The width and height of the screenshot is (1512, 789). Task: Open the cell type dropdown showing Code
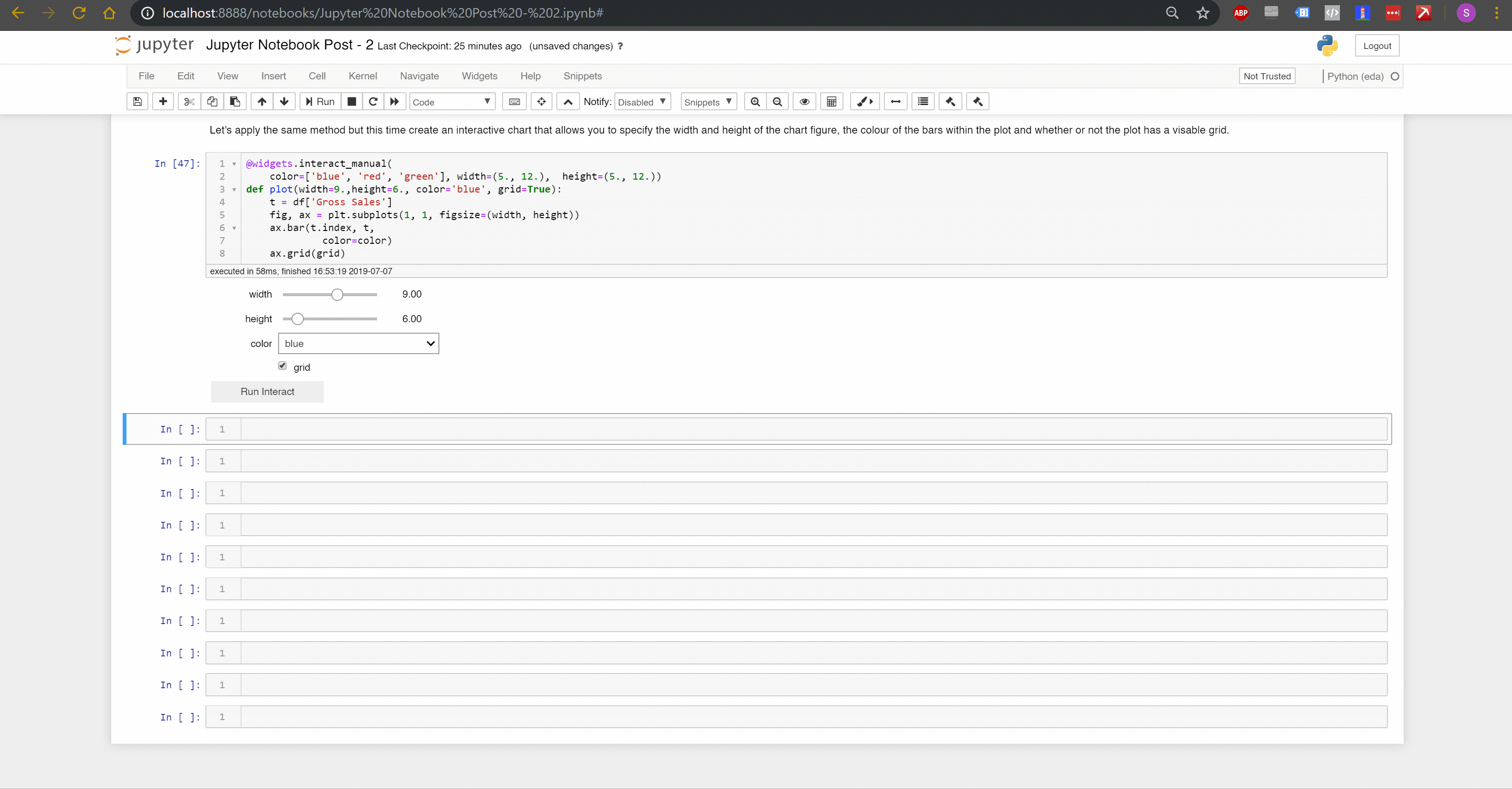451,101
